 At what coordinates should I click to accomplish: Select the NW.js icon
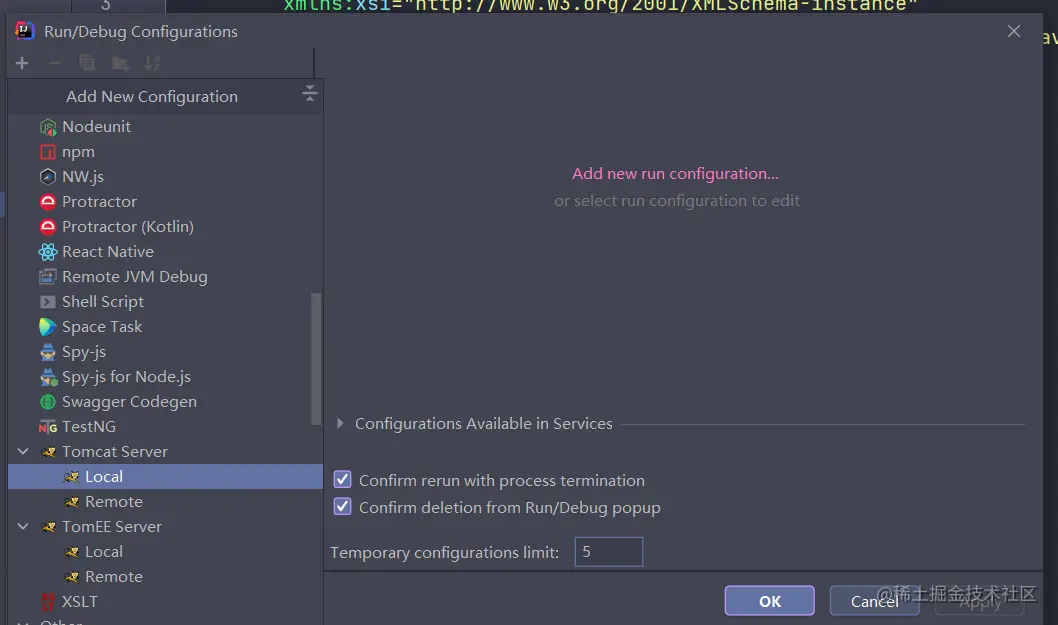(48, 177)
